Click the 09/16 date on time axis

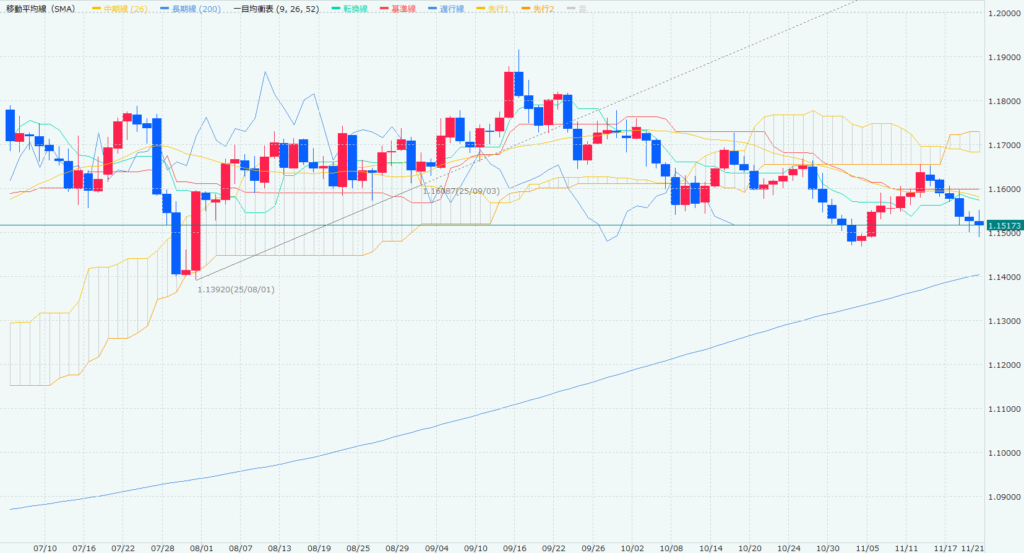516,549
